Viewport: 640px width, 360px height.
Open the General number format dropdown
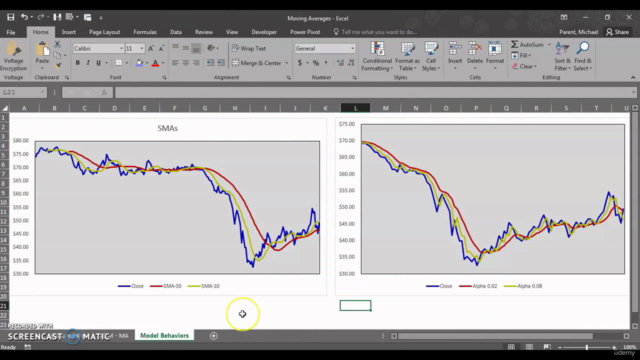353,49
